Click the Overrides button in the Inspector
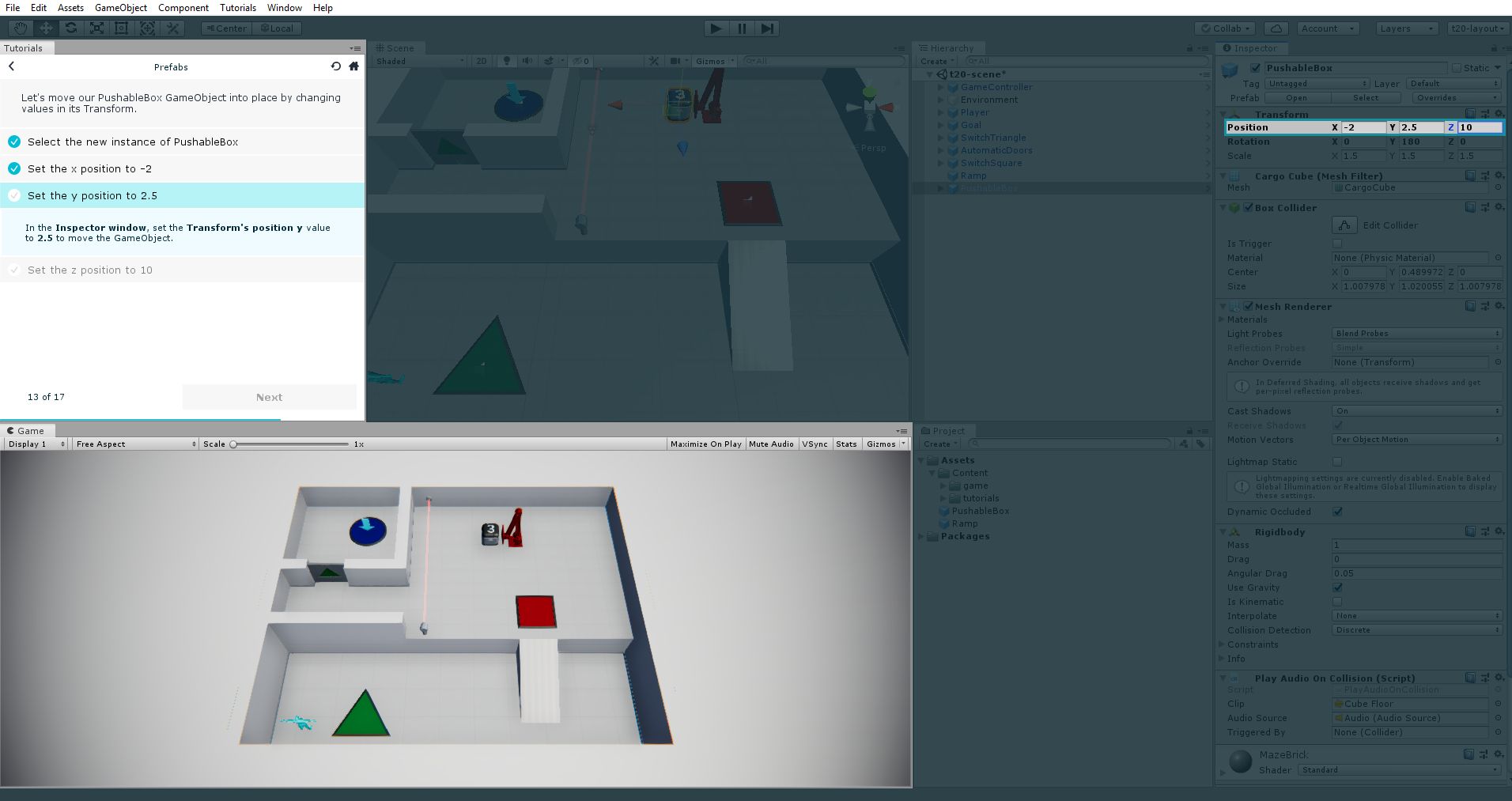1512x801 pixels. coord(1455,97)
